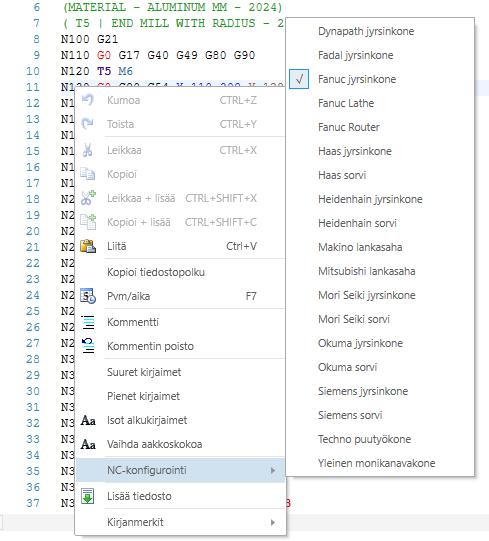The height and width of the screenshot is (541, 489).
Task: Select Yleinen monikanavakone configuration
Action: (380, 463)
